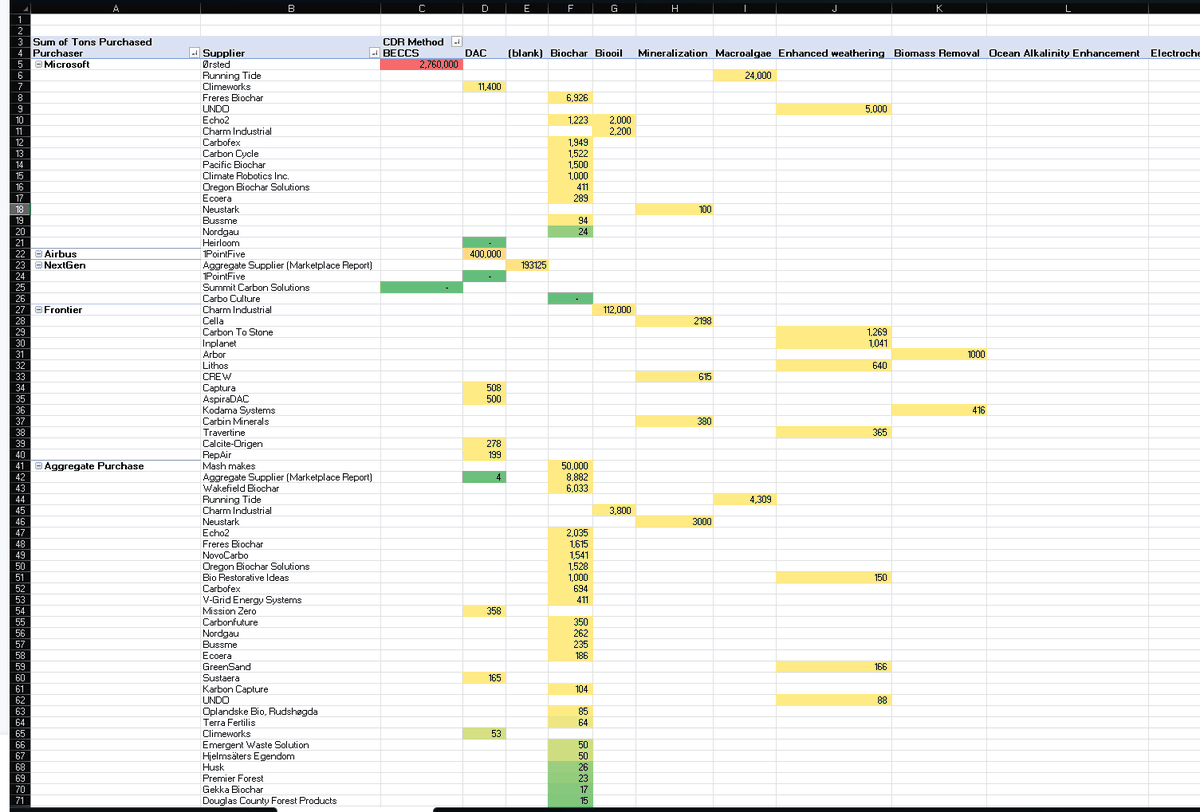Select column L header
Viewport: 1200px width, 812px height.
pos(1066,8)
